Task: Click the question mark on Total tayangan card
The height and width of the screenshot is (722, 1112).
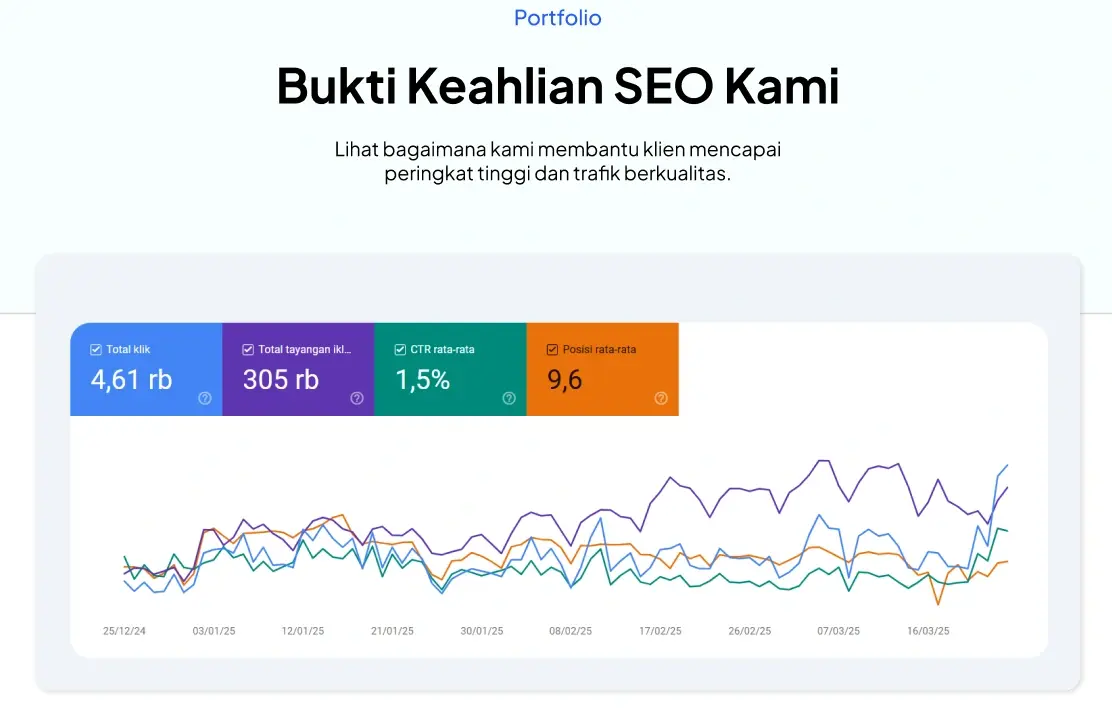Action: 356,398
